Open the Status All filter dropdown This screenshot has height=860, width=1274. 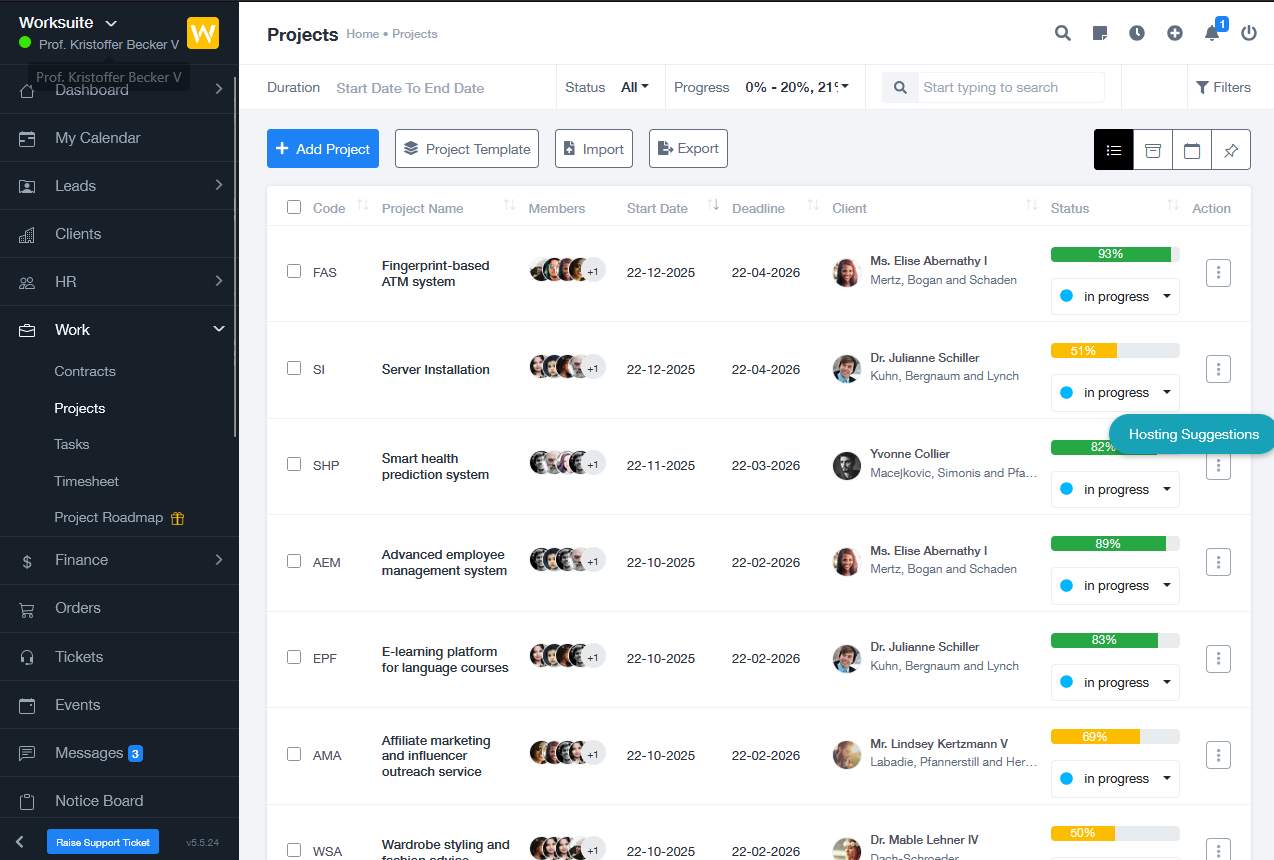coord(635,87)
